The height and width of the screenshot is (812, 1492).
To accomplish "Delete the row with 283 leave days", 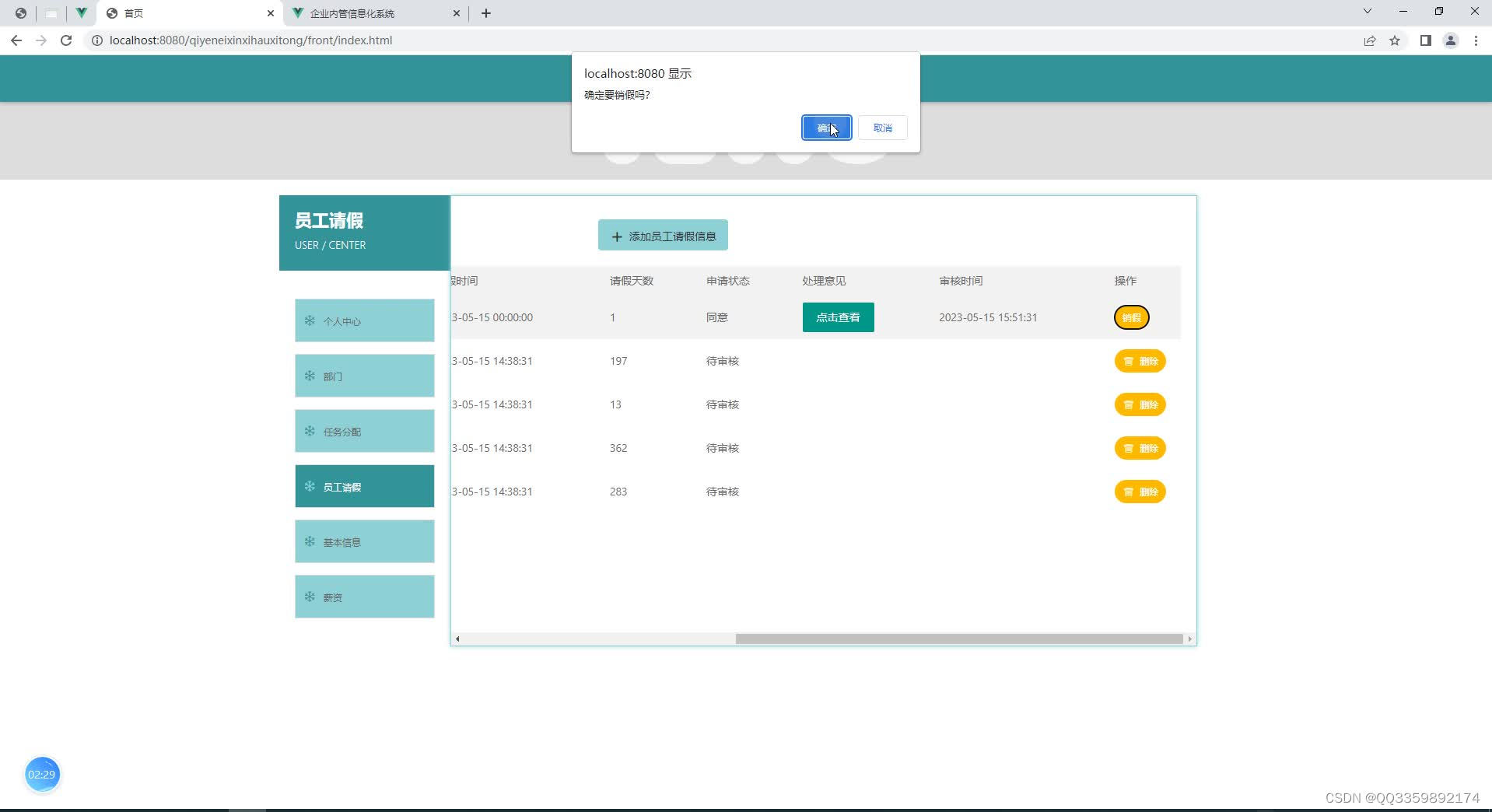I will (x=1140, y=492).
